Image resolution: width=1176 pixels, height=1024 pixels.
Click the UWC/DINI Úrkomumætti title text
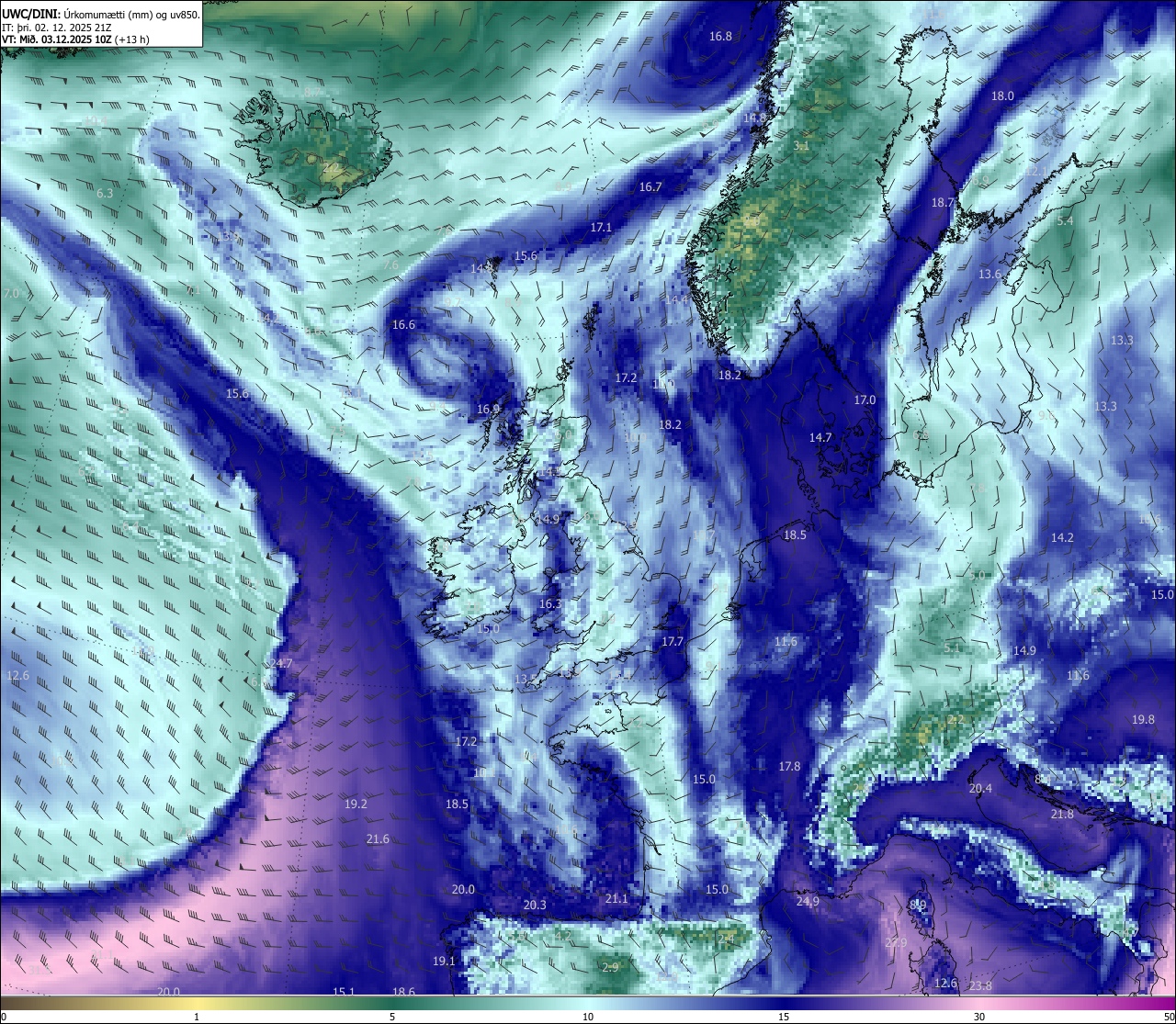[x=101, y=14]
